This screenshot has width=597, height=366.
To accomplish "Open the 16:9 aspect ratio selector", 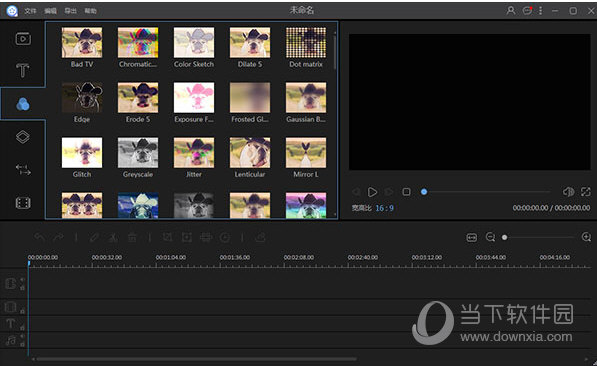I will [x=385, y=208].
